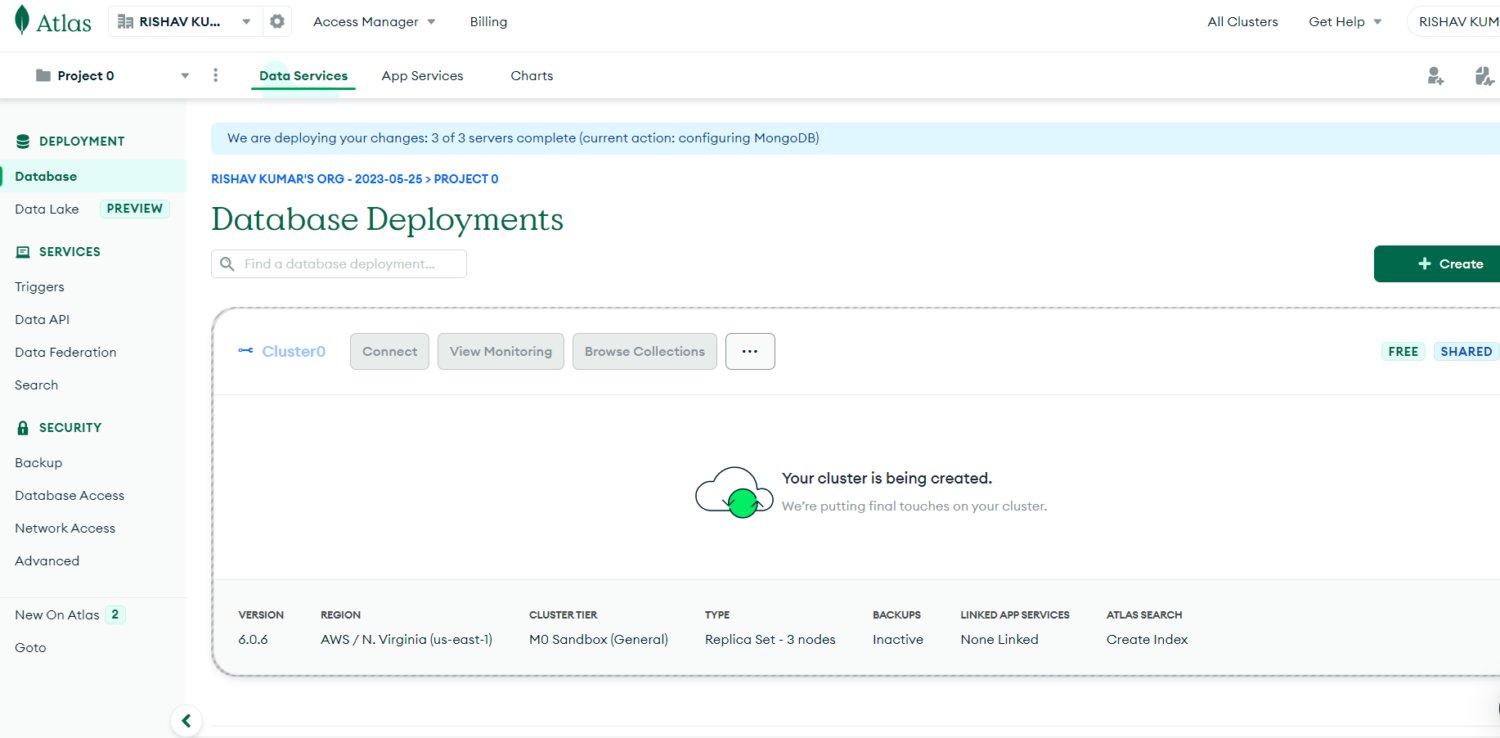Open Data Lake in the sidebar
The width and height of the screenshot is (1500, 738).
point(47,209)
